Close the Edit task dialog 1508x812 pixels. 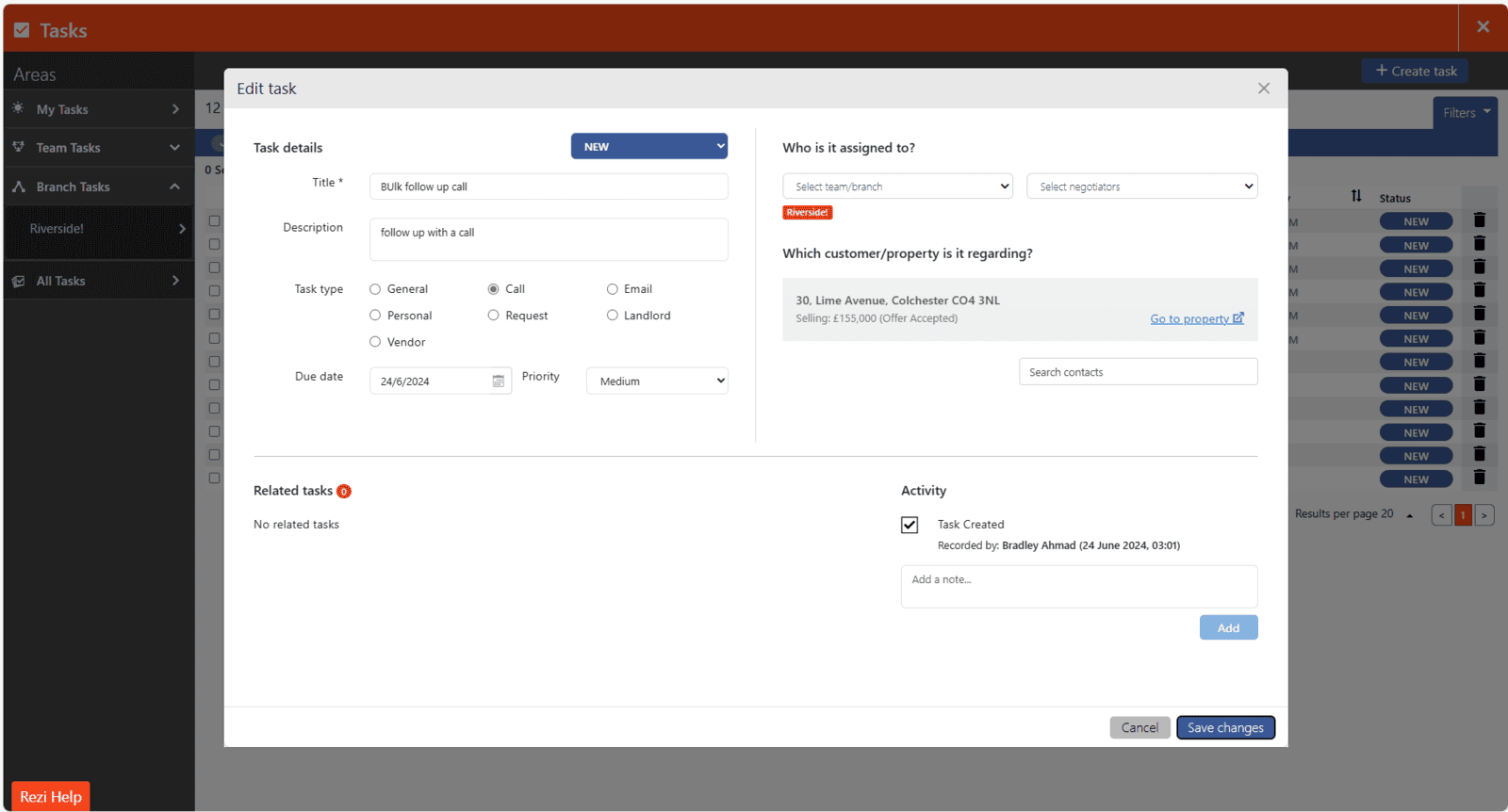1264,88
